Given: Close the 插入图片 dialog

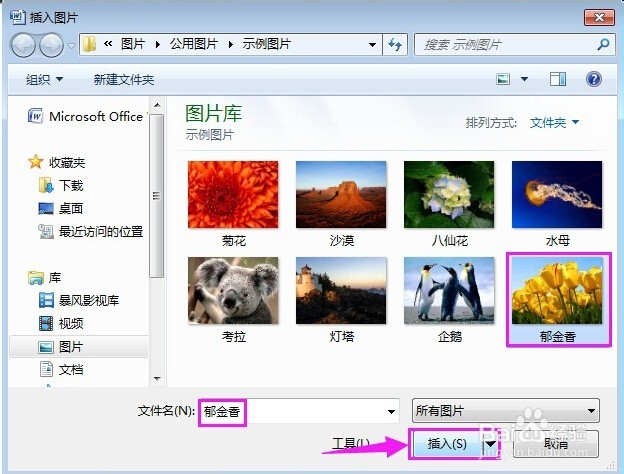Looking at the screenshot, I should [599, 17].
